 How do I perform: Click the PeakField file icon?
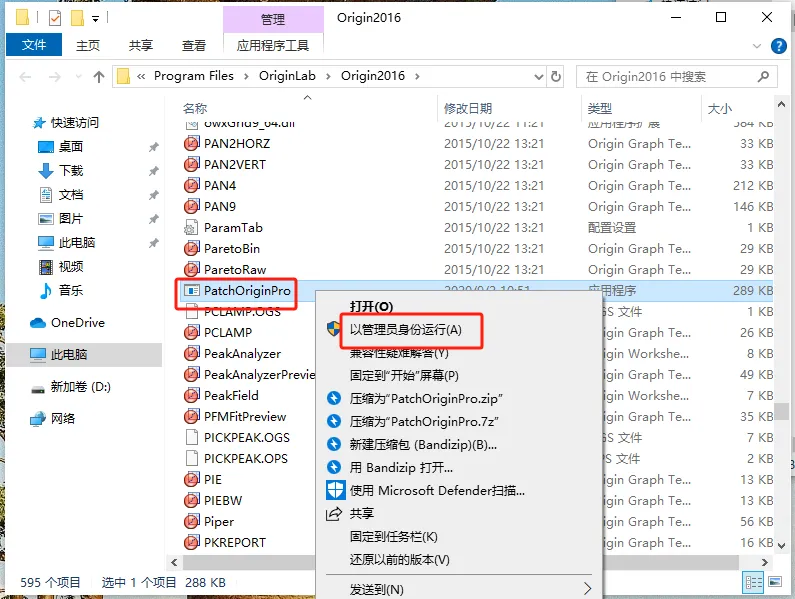pyautogui.click(x=191, y=396)
